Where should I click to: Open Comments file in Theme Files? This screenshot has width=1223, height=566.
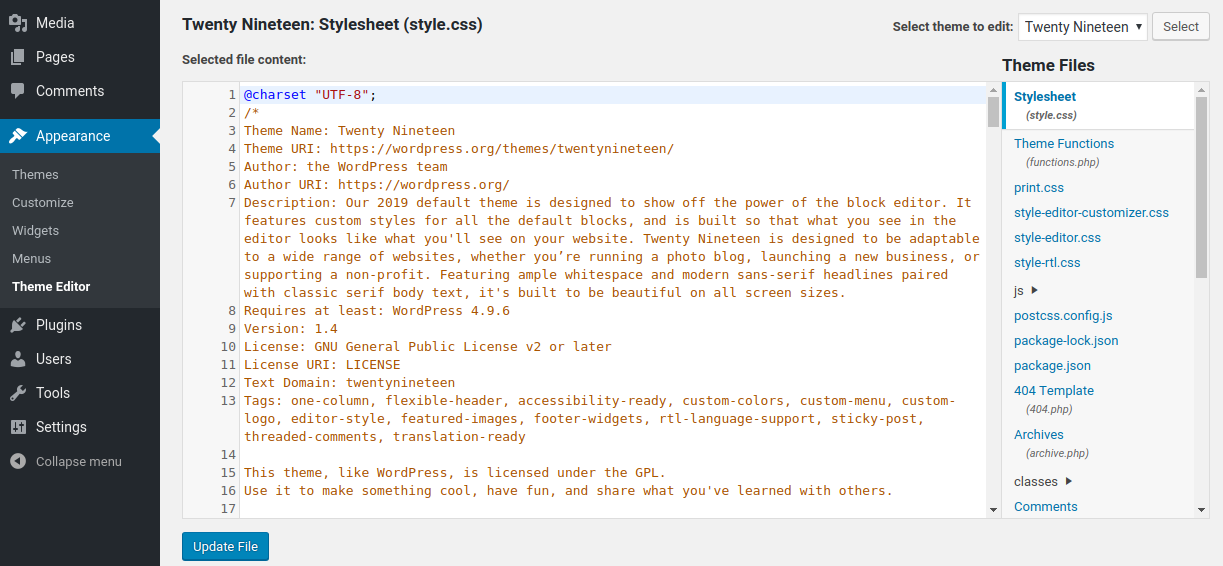(x=1045, y=506)
